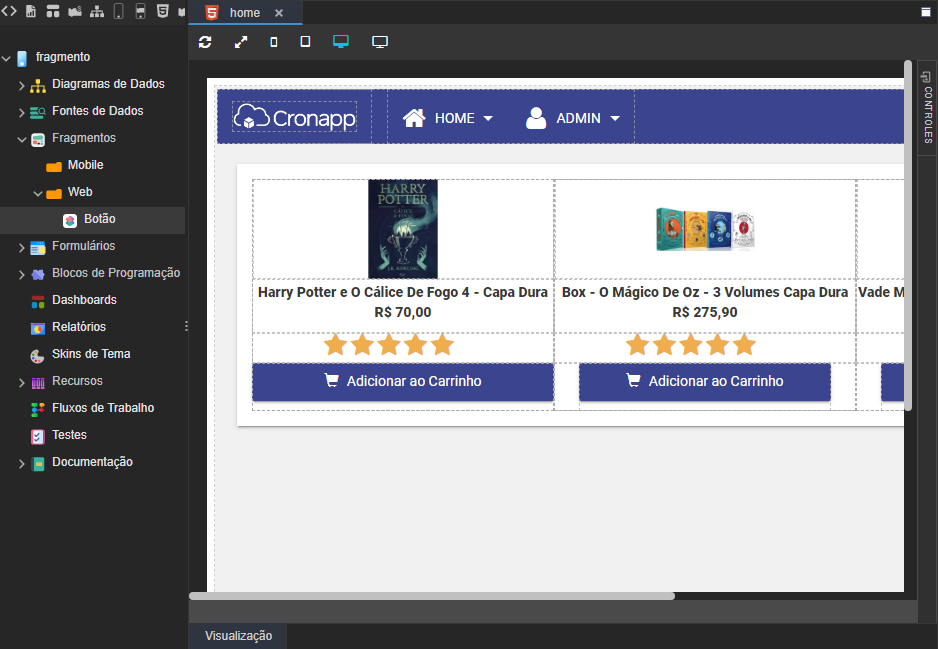
Task: Select the home editor tab
Action: point(245,13)
